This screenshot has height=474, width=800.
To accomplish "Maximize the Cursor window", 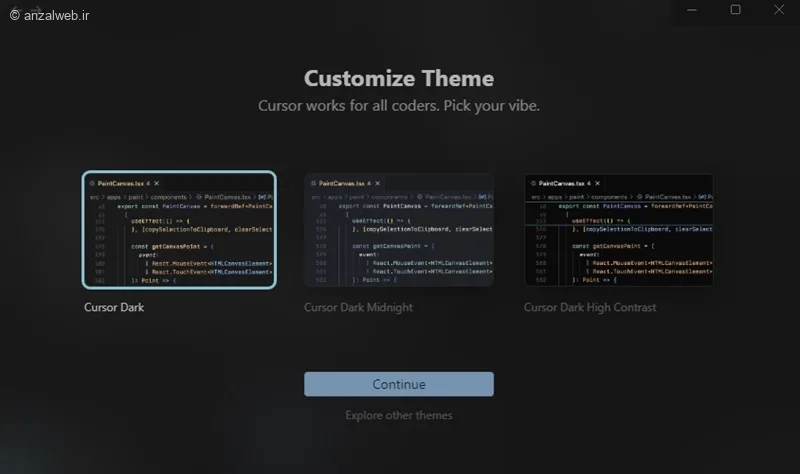I will coord(735,9).
